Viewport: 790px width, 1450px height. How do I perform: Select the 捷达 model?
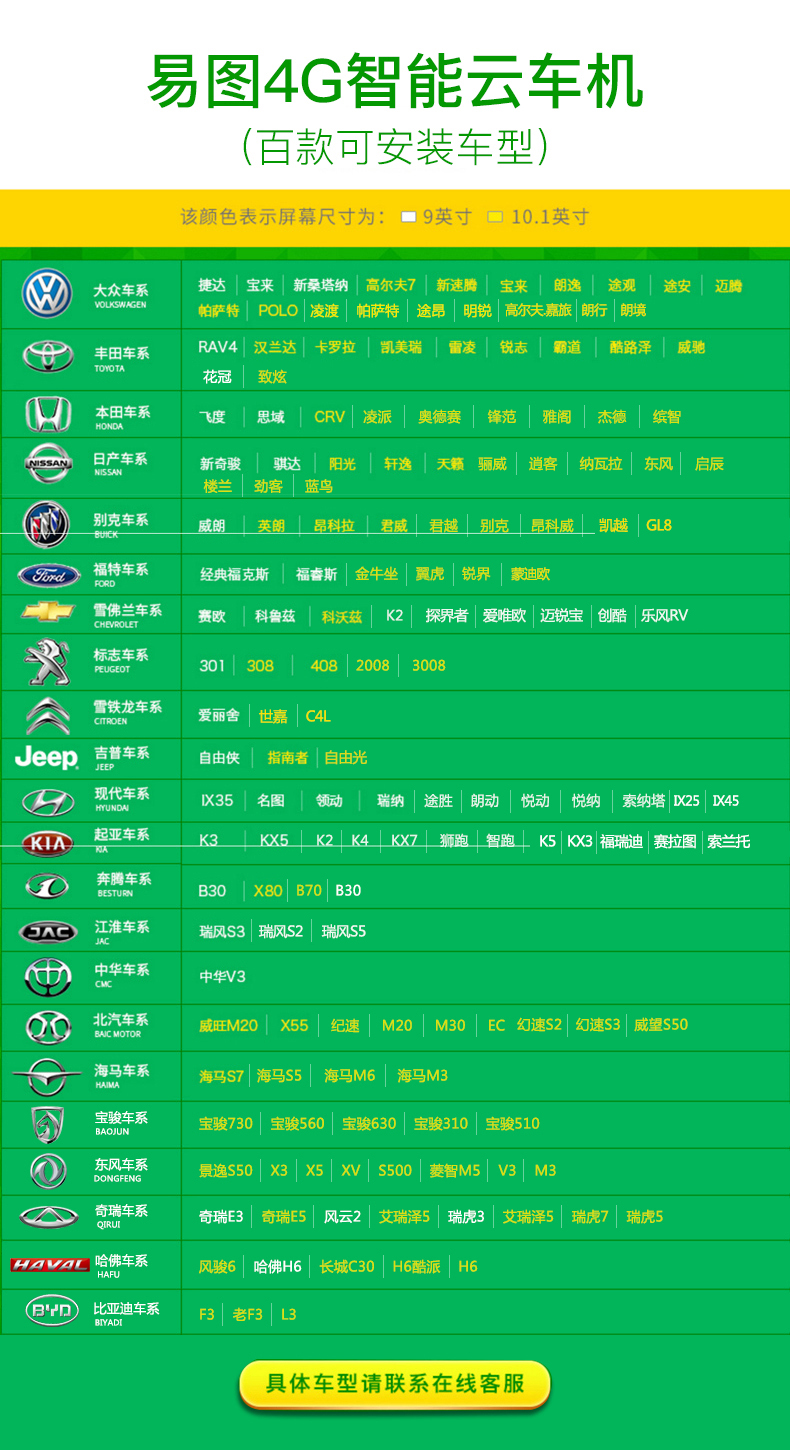[212, 286]
